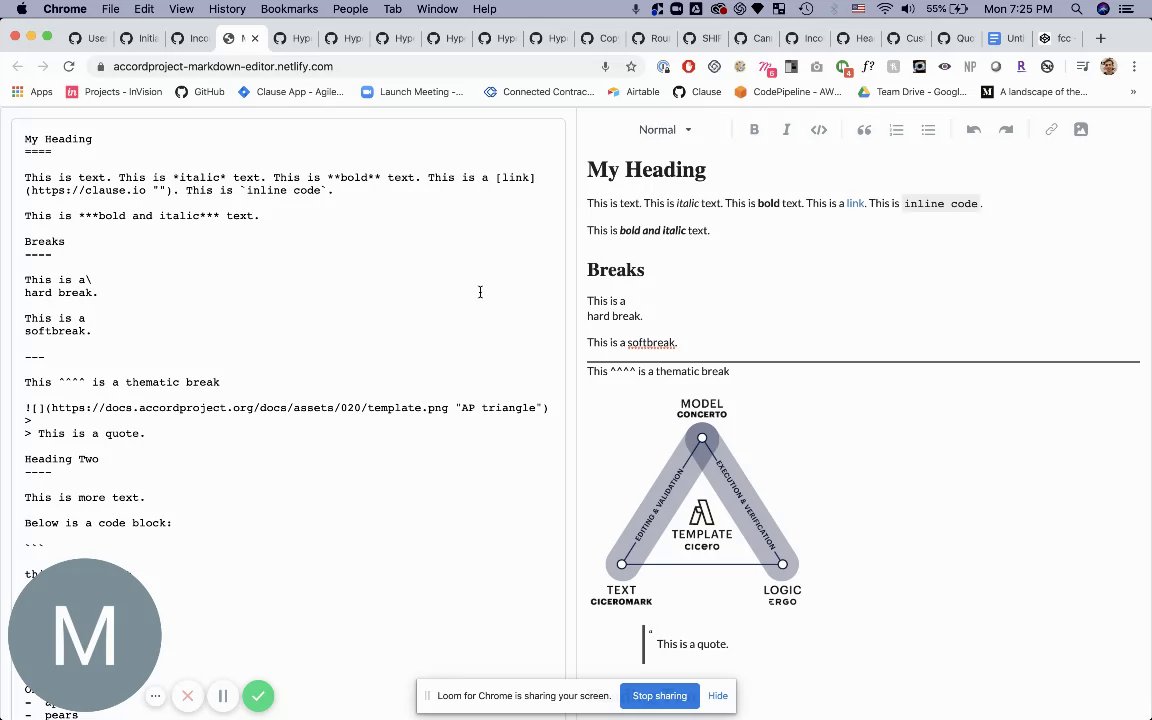Open Wi-Fi status menu
1152x720 pixels.
885,9
